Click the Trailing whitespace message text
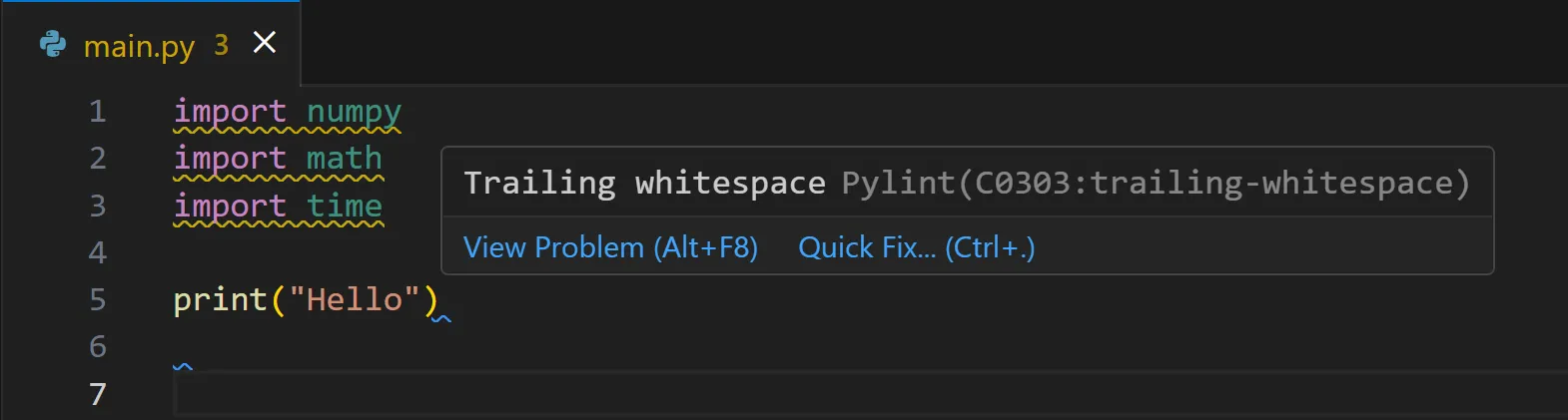This screenshot has width=1568, height=420. [x=644, y=183]
